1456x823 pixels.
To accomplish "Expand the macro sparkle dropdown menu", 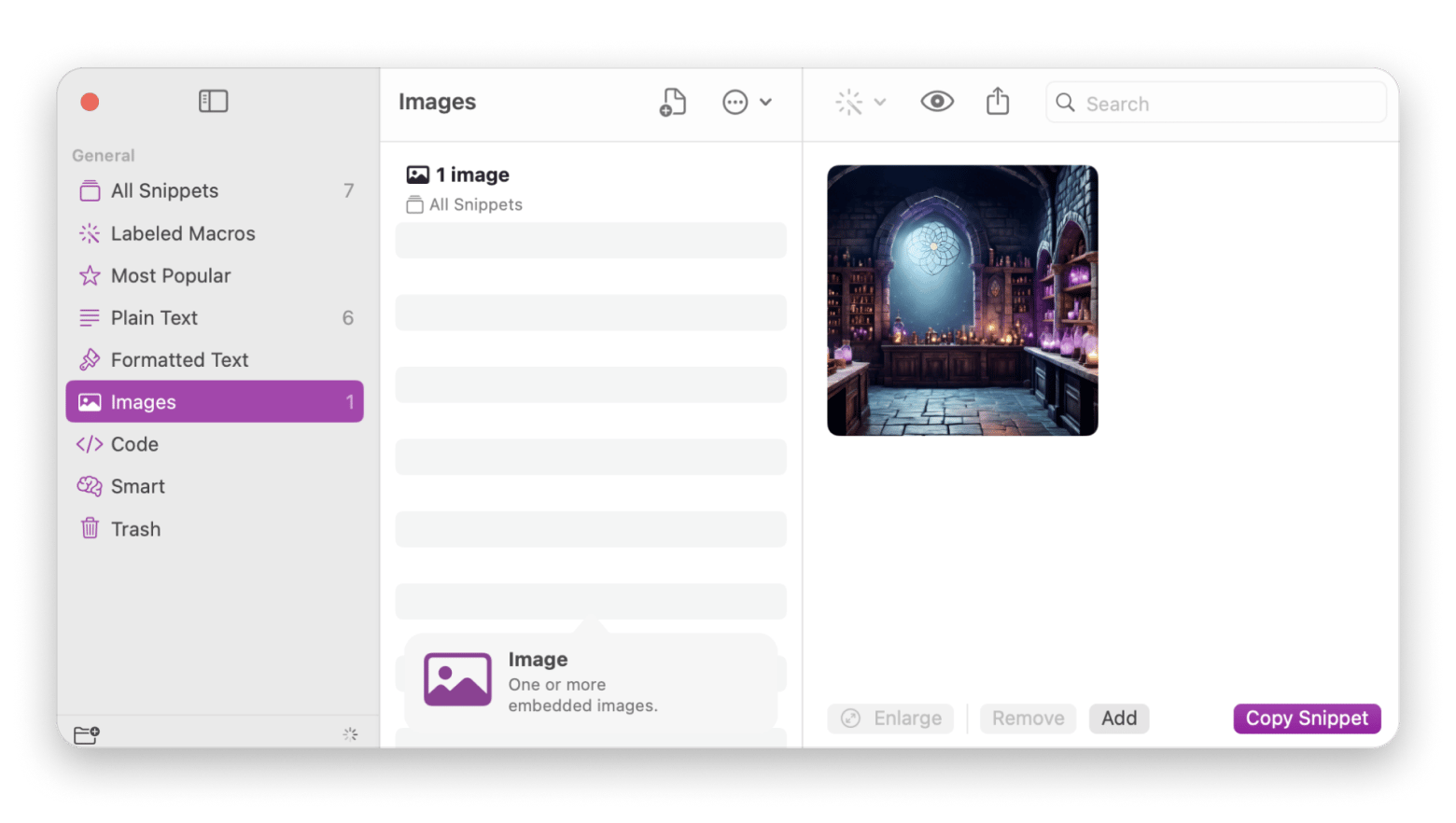I will point(860,102).
